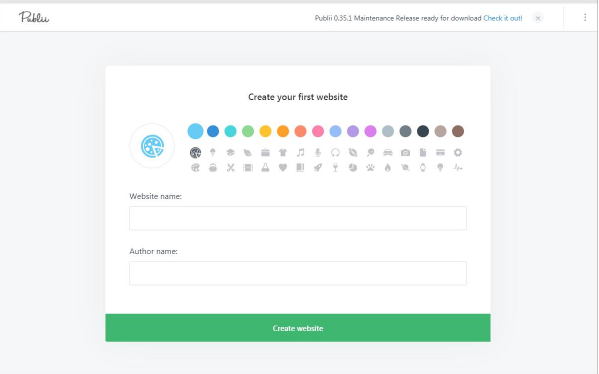The image size is (599, 374).
Task: Pick the lab flask site icon
Action: click(x=265, y=168)
